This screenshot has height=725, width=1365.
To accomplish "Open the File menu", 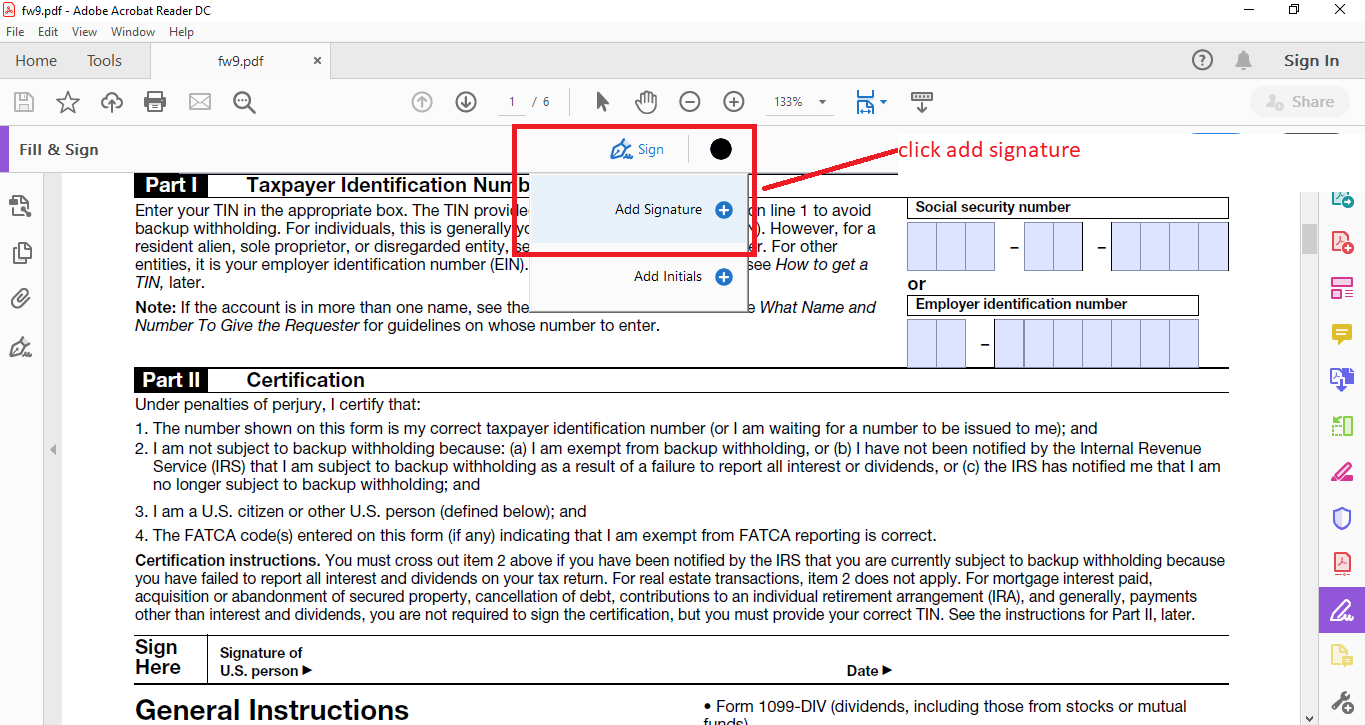I will (15, 32).
